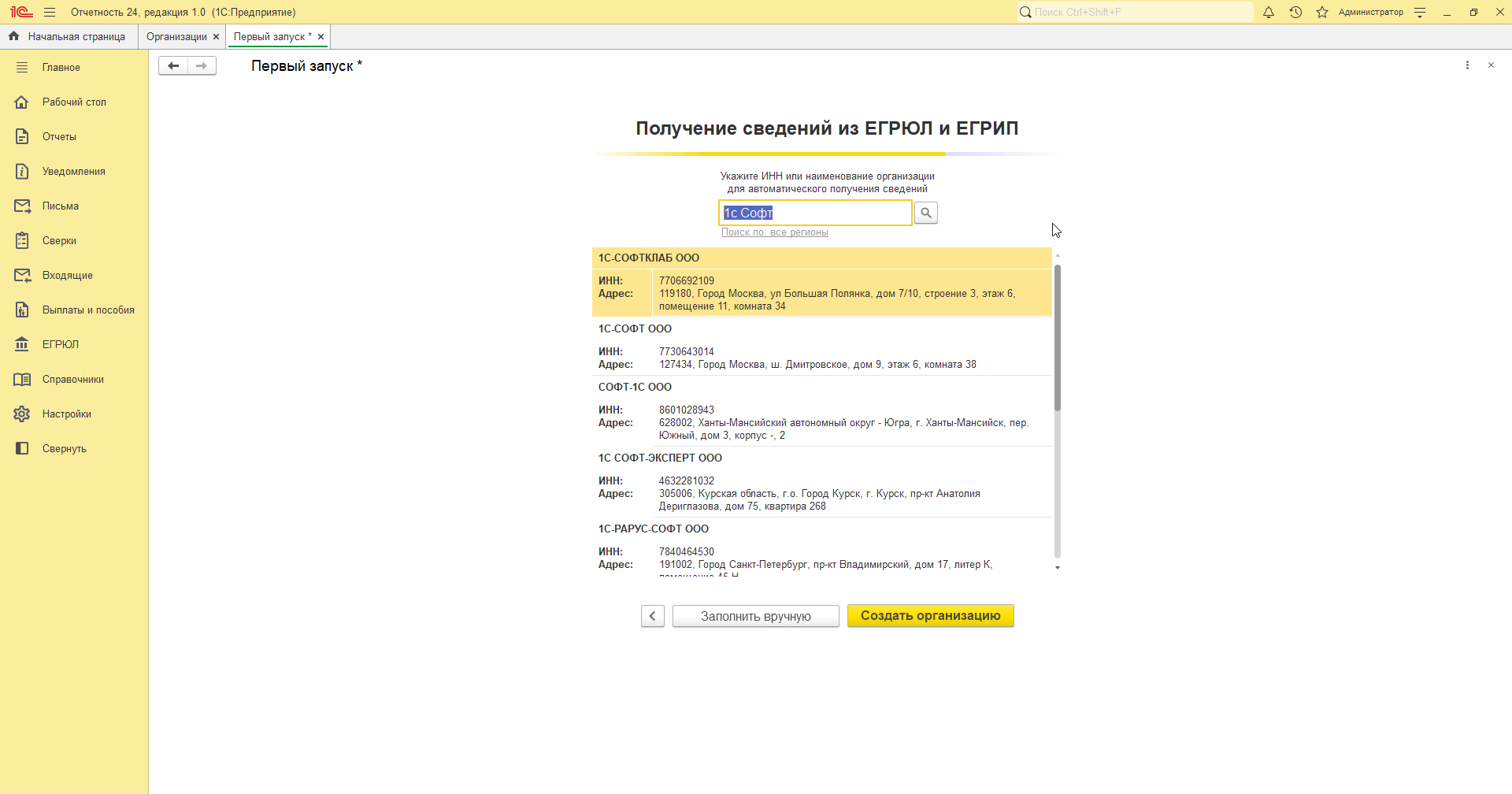The image size is (1512, 794).
Task: Select СОФТ-1С ООО result
Action: [x=822, y=411]
